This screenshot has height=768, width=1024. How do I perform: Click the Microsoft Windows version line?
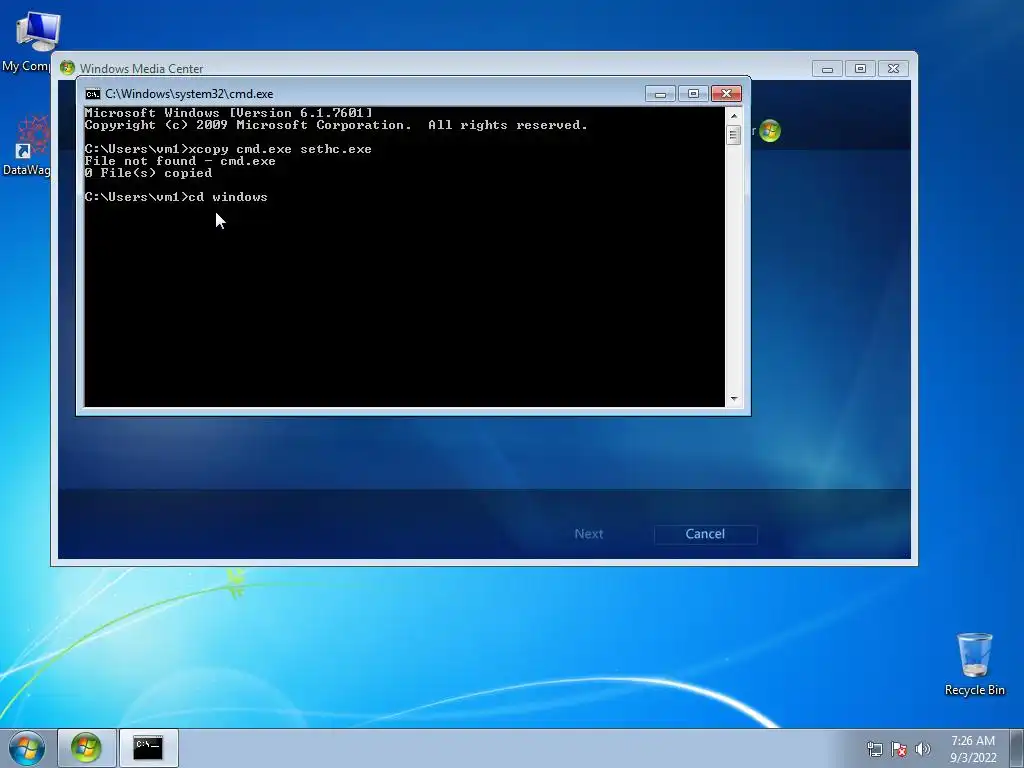pyautogui.click(x=229, y=113)
